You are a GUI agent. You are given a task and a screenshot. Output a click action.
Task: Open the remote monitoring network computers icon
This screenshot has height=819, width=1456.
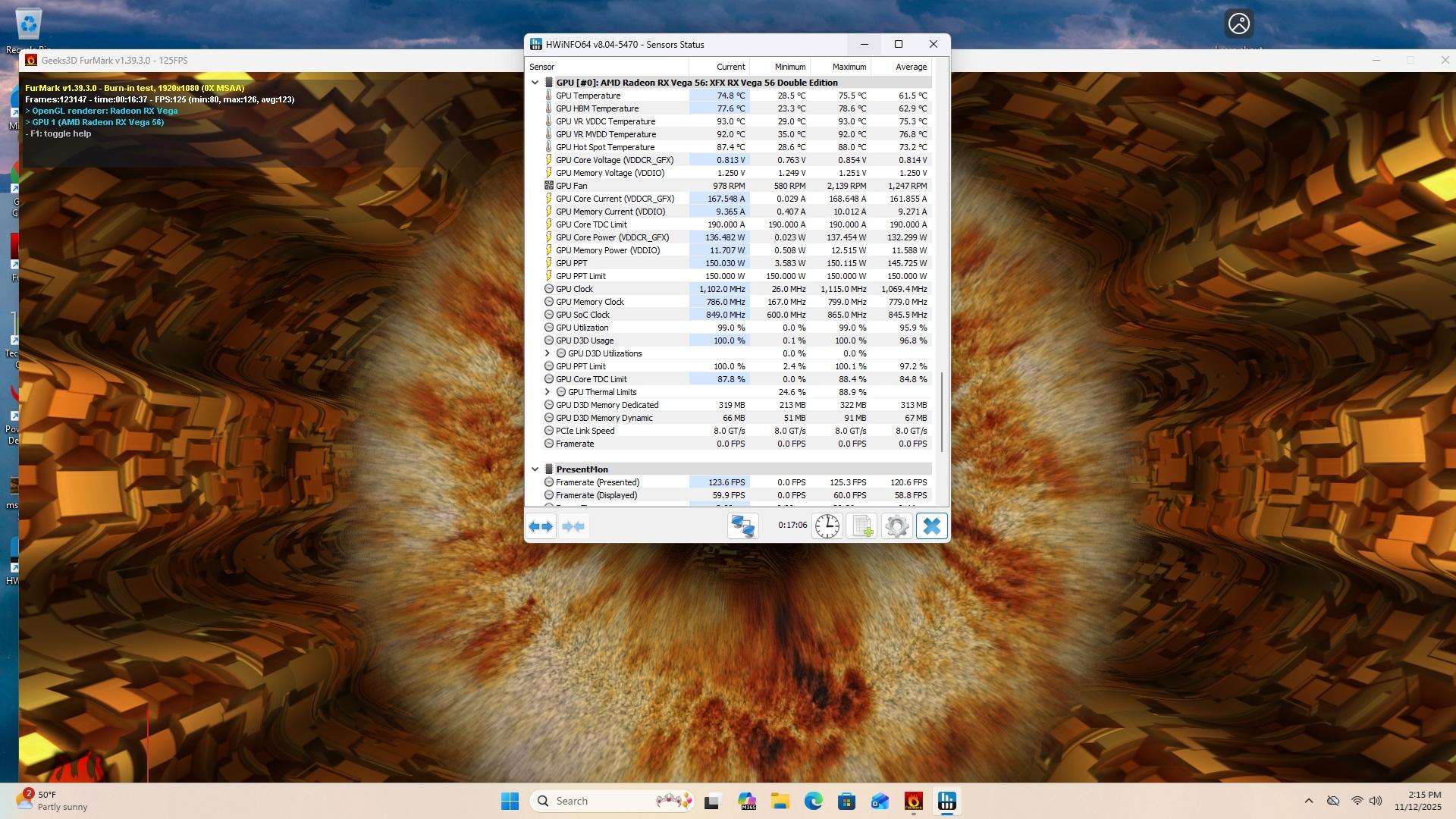click(x=743, y=526)
